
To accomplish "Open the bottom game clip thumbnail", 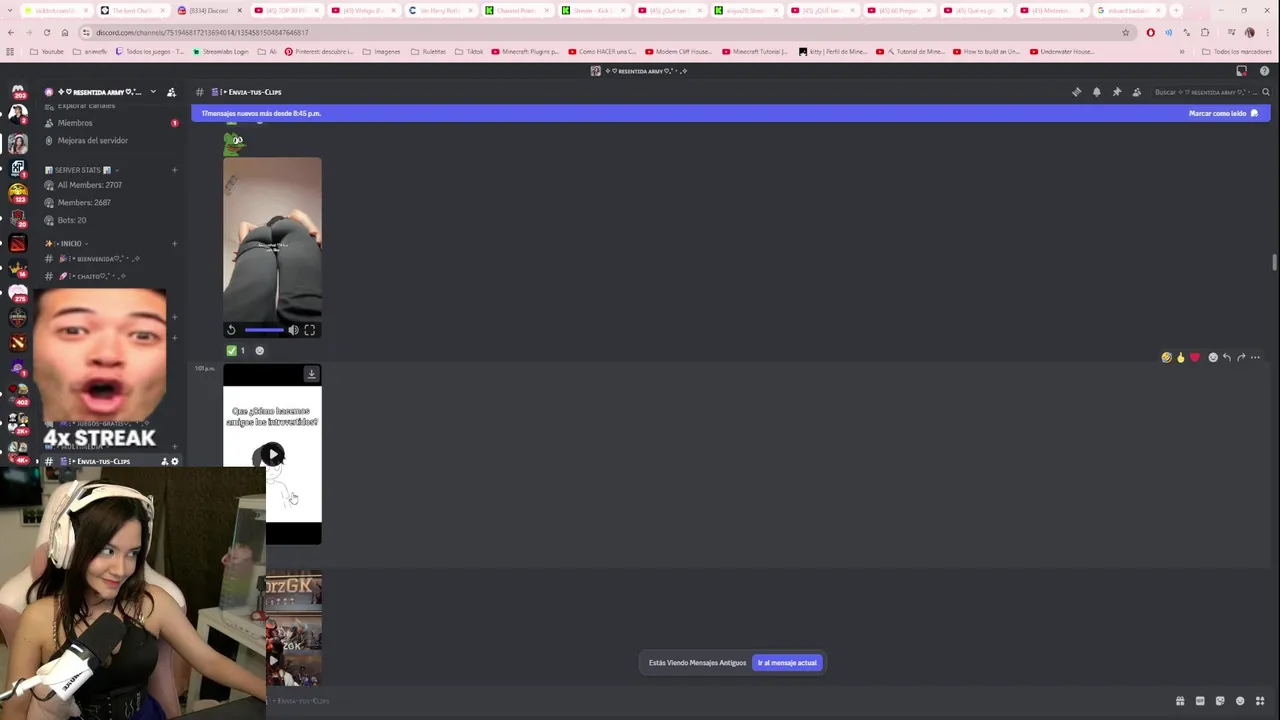I will click(293, 628).
